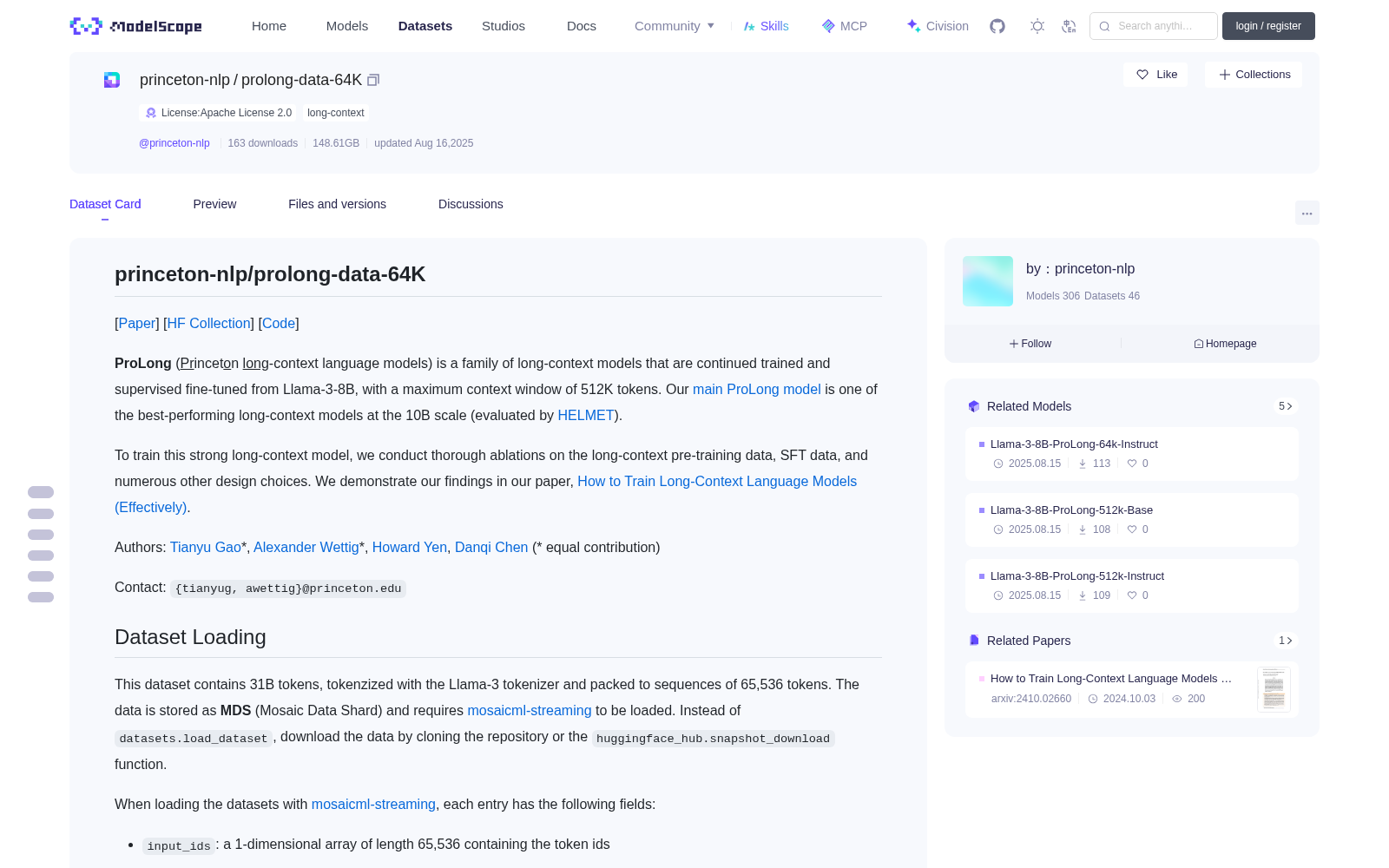Open the Models navigation item
Screen dimensions: 1389x868
pyautogui.click(x=347, y=26)
